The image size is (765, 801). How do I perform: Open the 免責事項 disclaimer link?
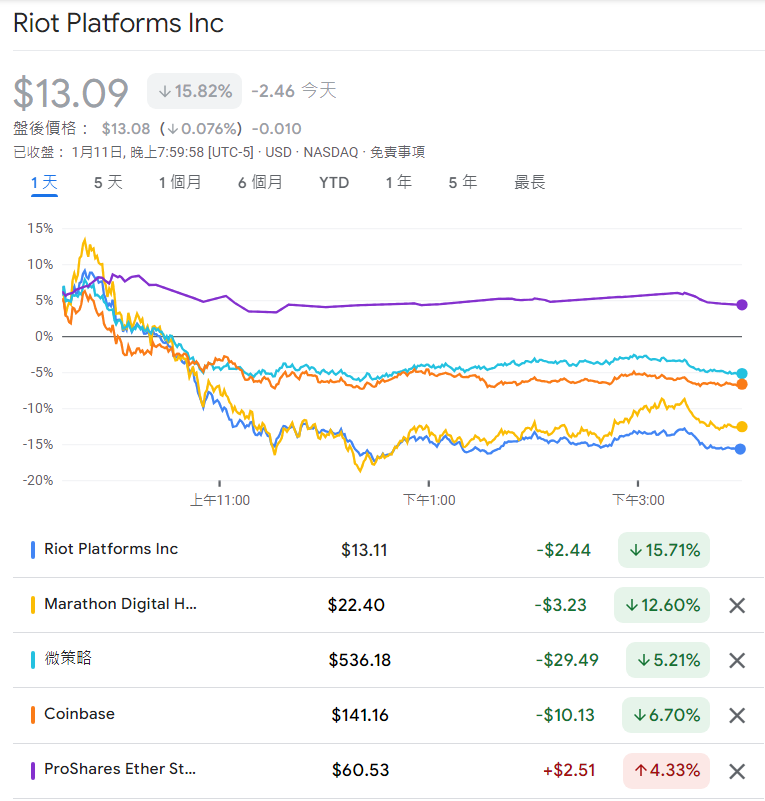point(397,152)
